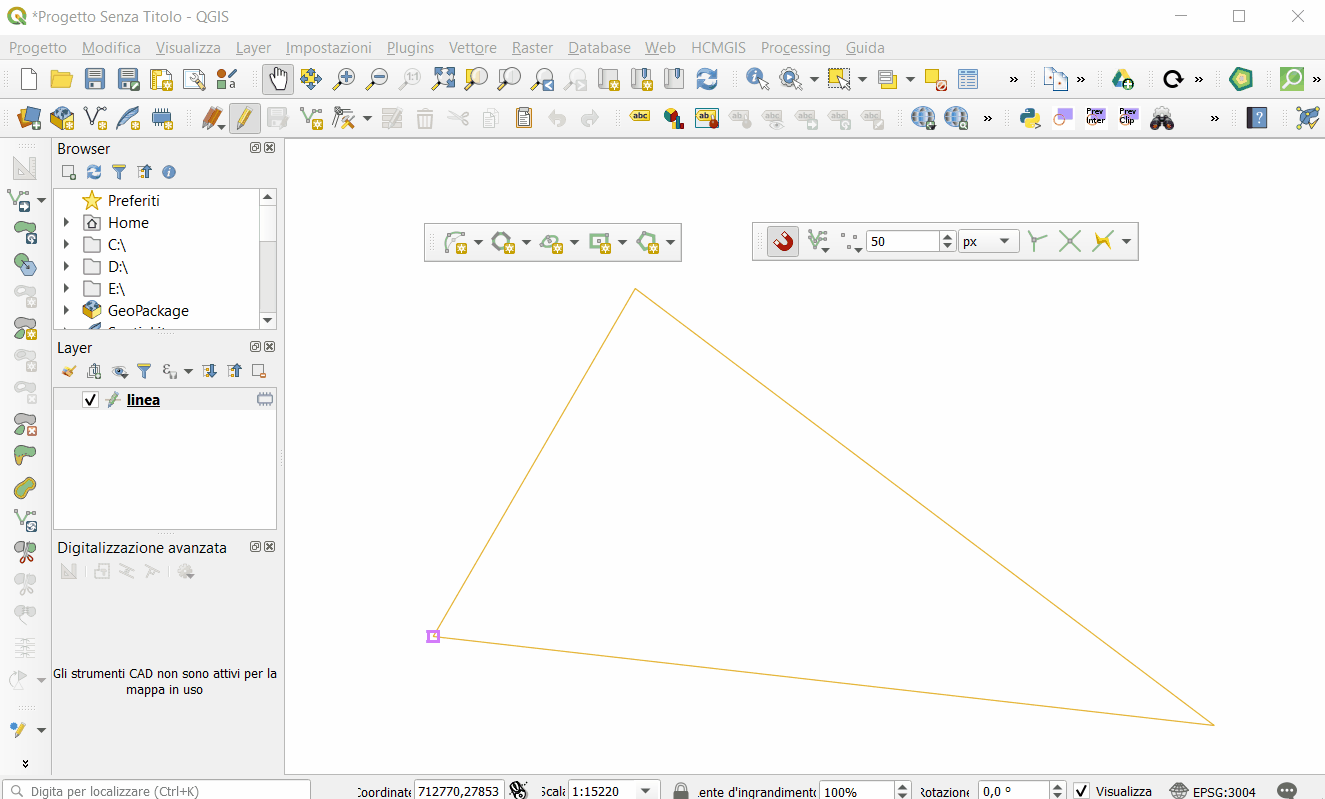Open the map scale dropdown
Viewport: 1325px width, 799px height.
[643, 790]
